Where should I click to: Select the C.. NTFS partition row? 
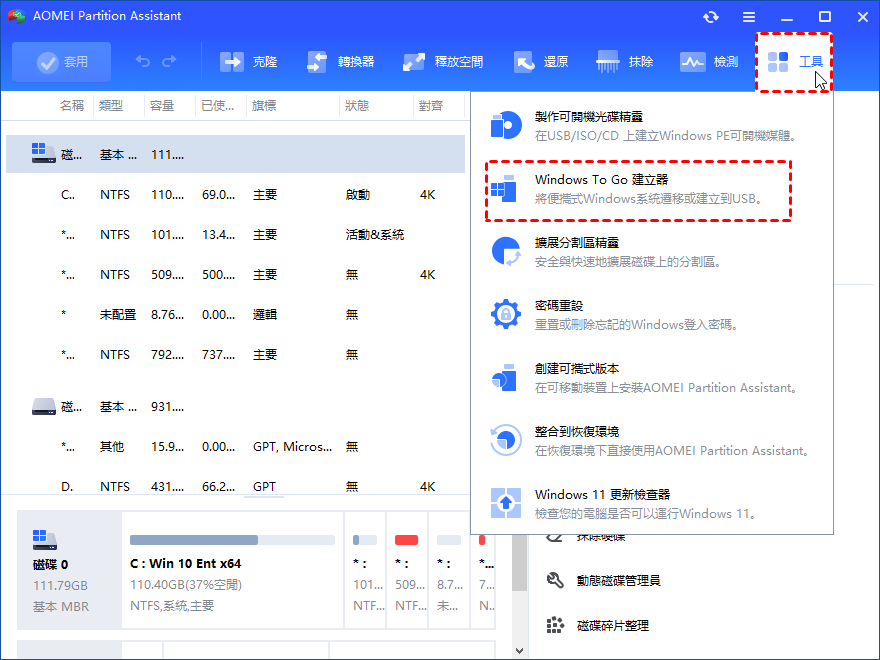236,195
